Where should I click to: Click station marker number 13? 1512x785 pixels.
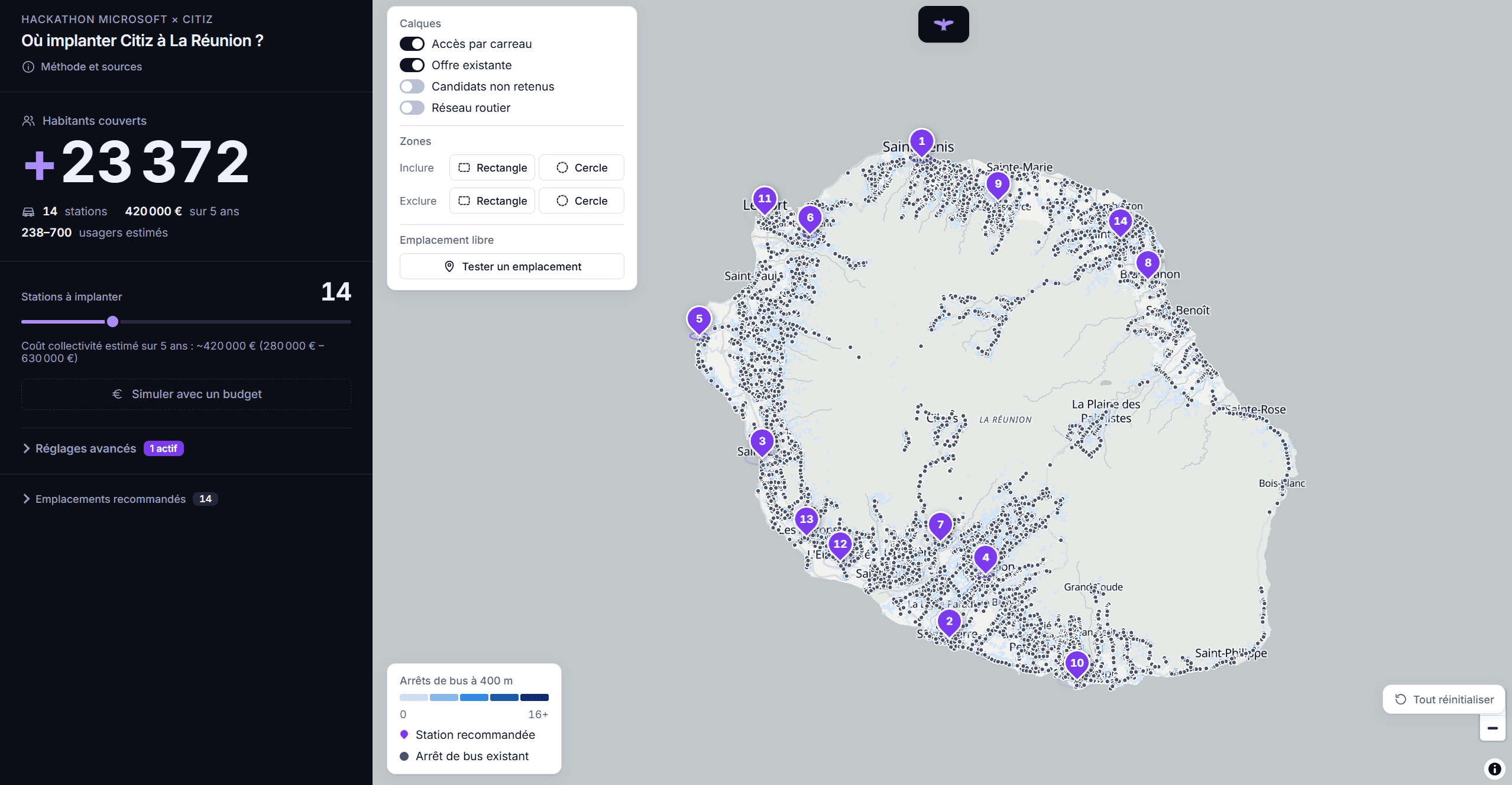[x=807, y=521]
